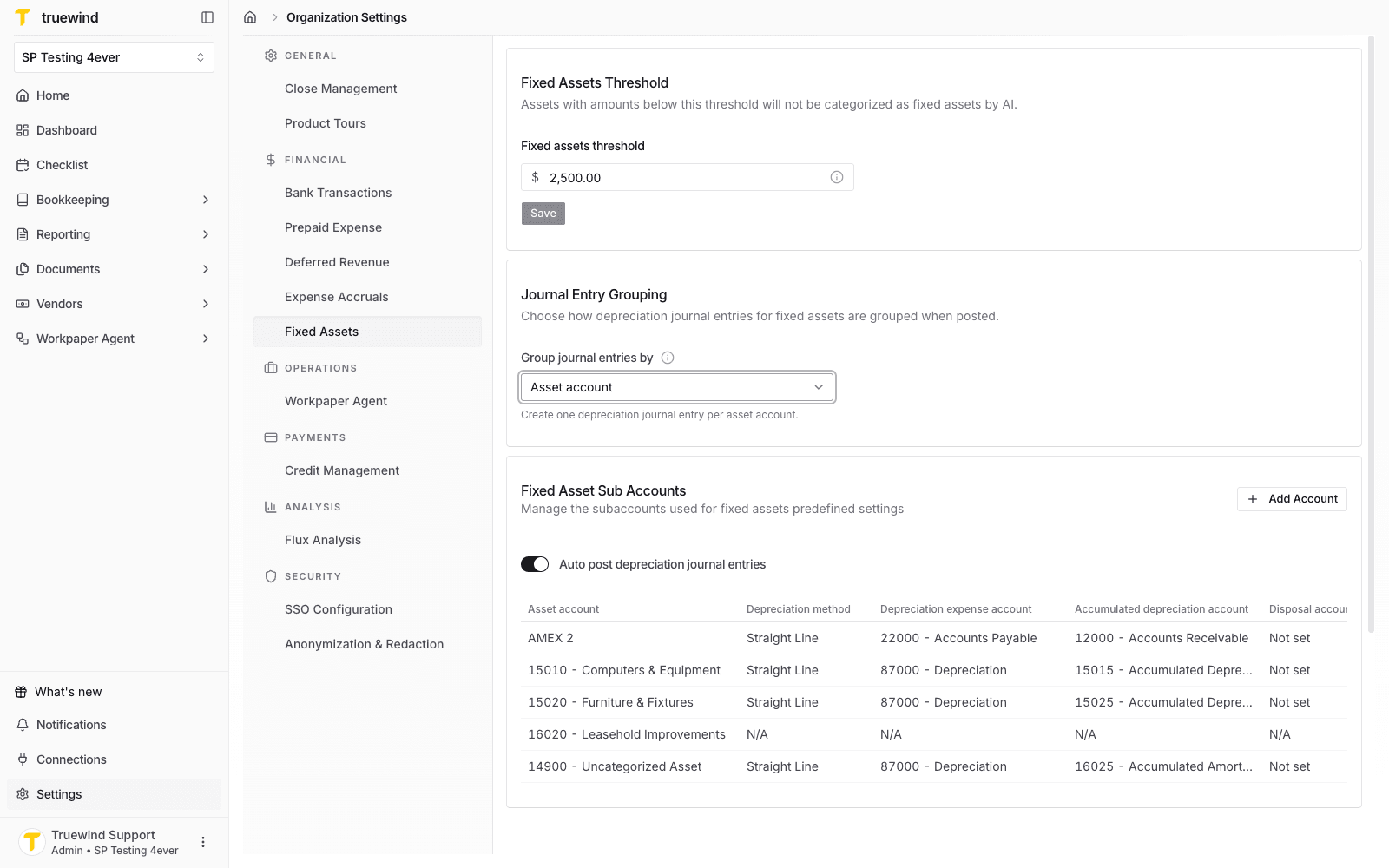Viewport: 1389px width, 868px height.
Task: Click the Documents files icon
Action: pyautogui.click(x=23, y=269)
